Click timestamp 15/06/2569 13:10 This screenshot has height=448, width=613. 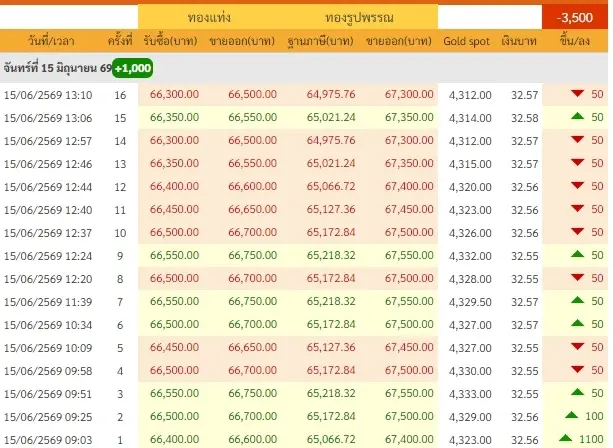click(48, 95)
